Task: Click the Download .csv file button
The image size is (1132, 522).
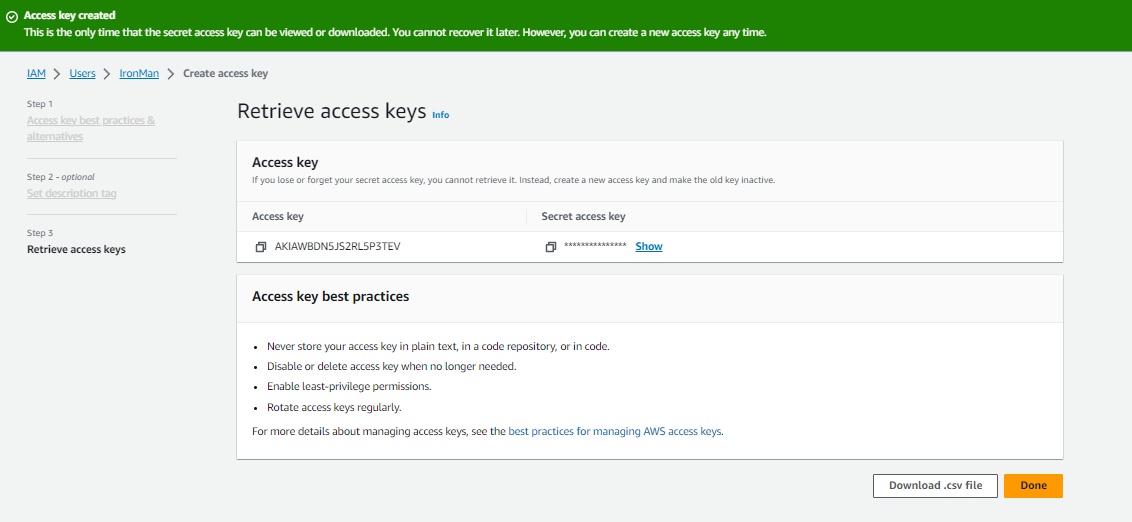Action: point(935,486)
